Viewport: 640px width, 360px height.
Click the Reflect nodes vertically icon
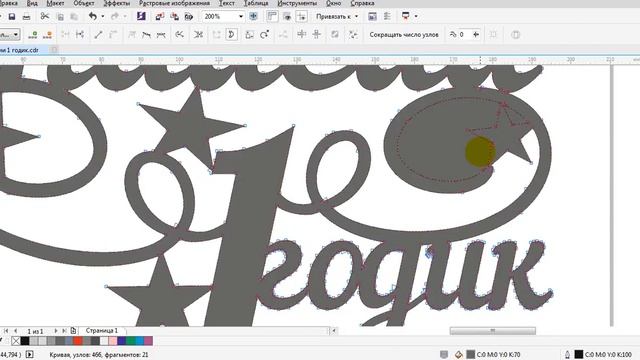point(316,35)
